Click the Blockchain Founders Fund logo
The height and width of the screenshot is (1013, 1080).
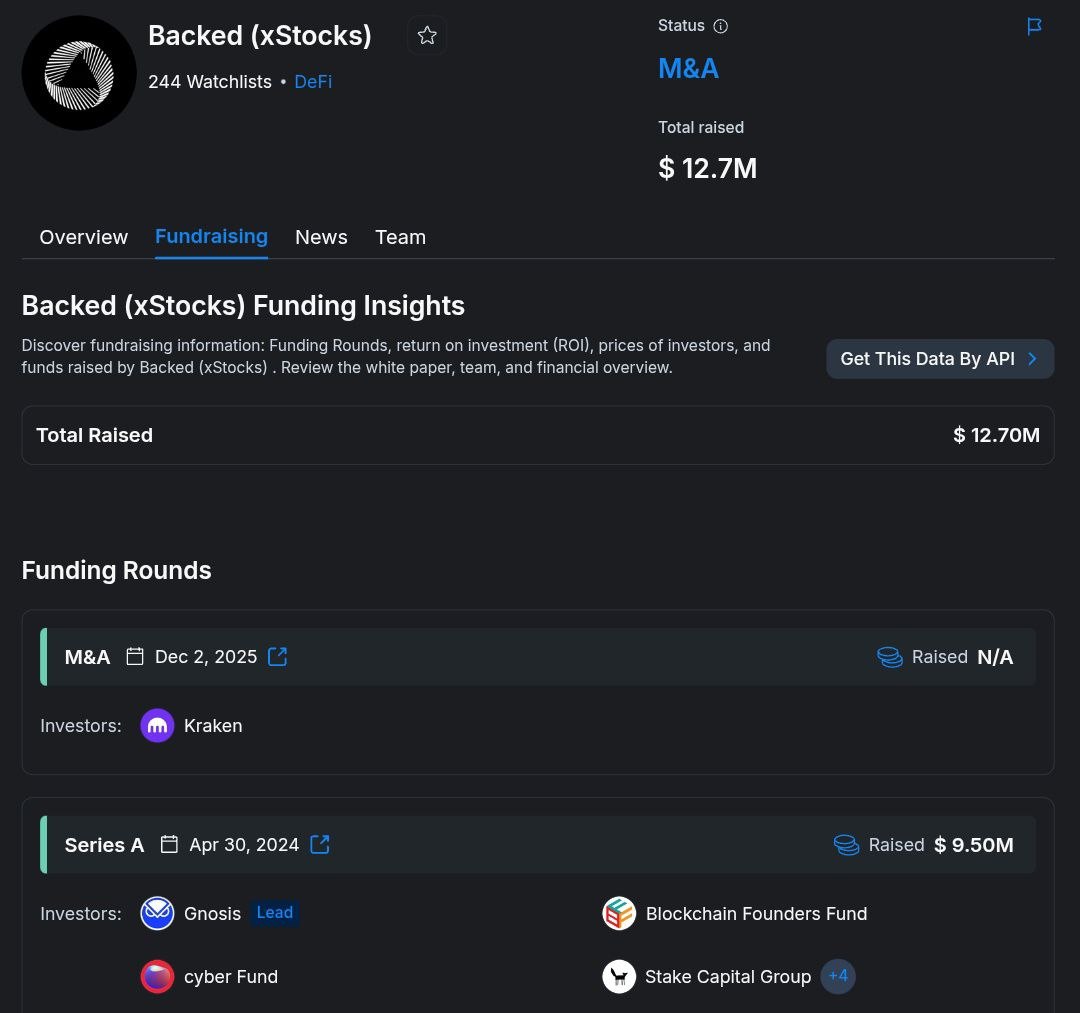pos(619,913)
